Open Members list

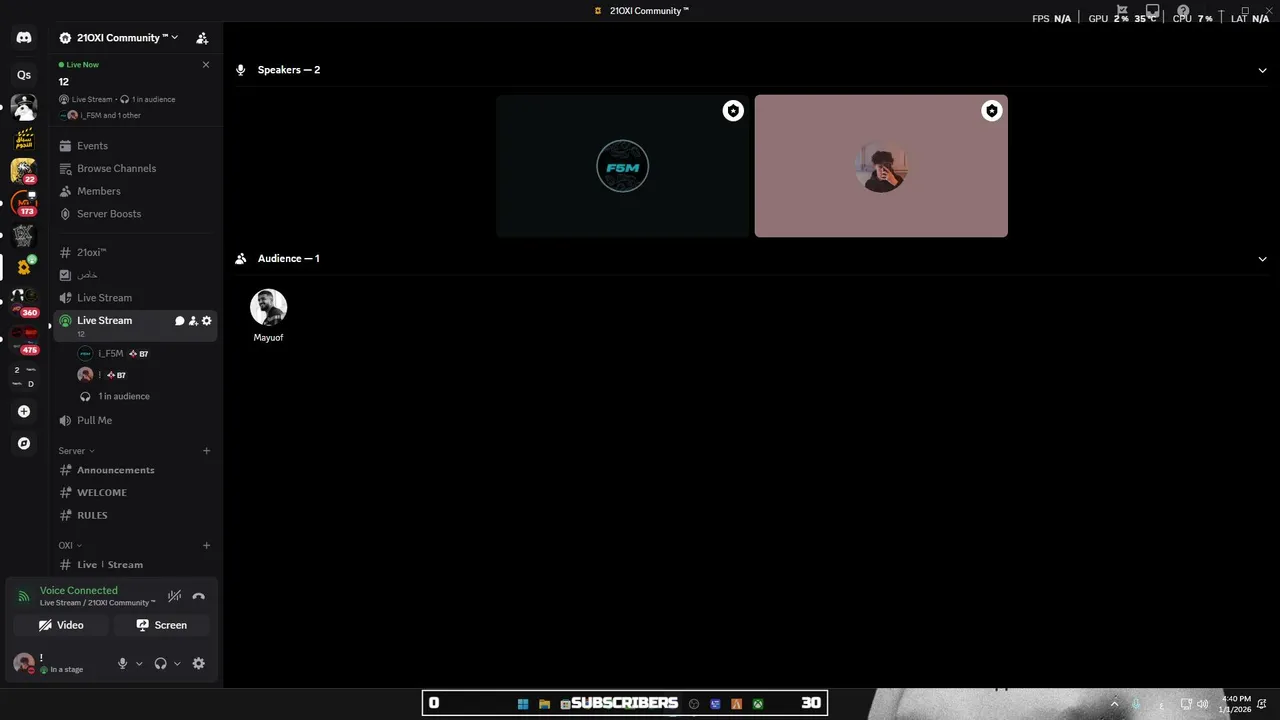[x=135, y=191]
